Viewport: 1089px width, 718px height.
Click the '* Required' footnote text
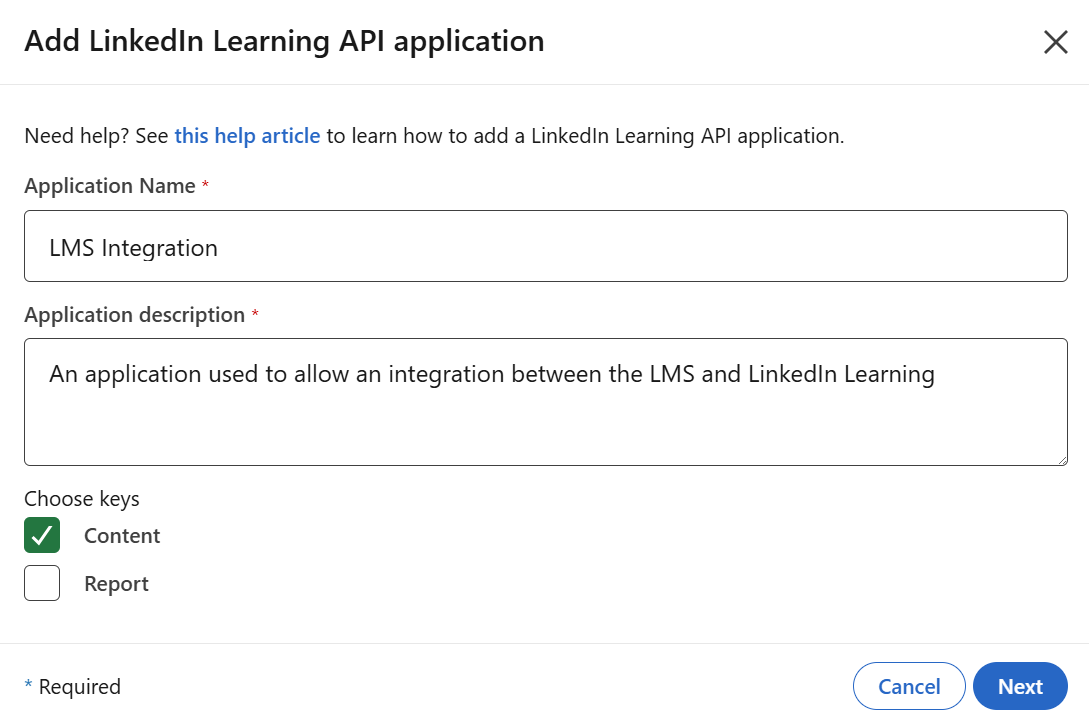coord(73,686)
